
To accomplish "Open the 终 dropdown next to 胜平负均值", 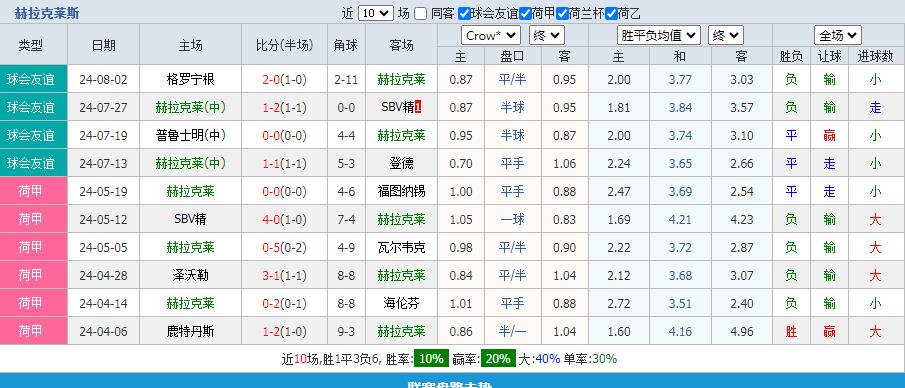I will click(726, 36).
